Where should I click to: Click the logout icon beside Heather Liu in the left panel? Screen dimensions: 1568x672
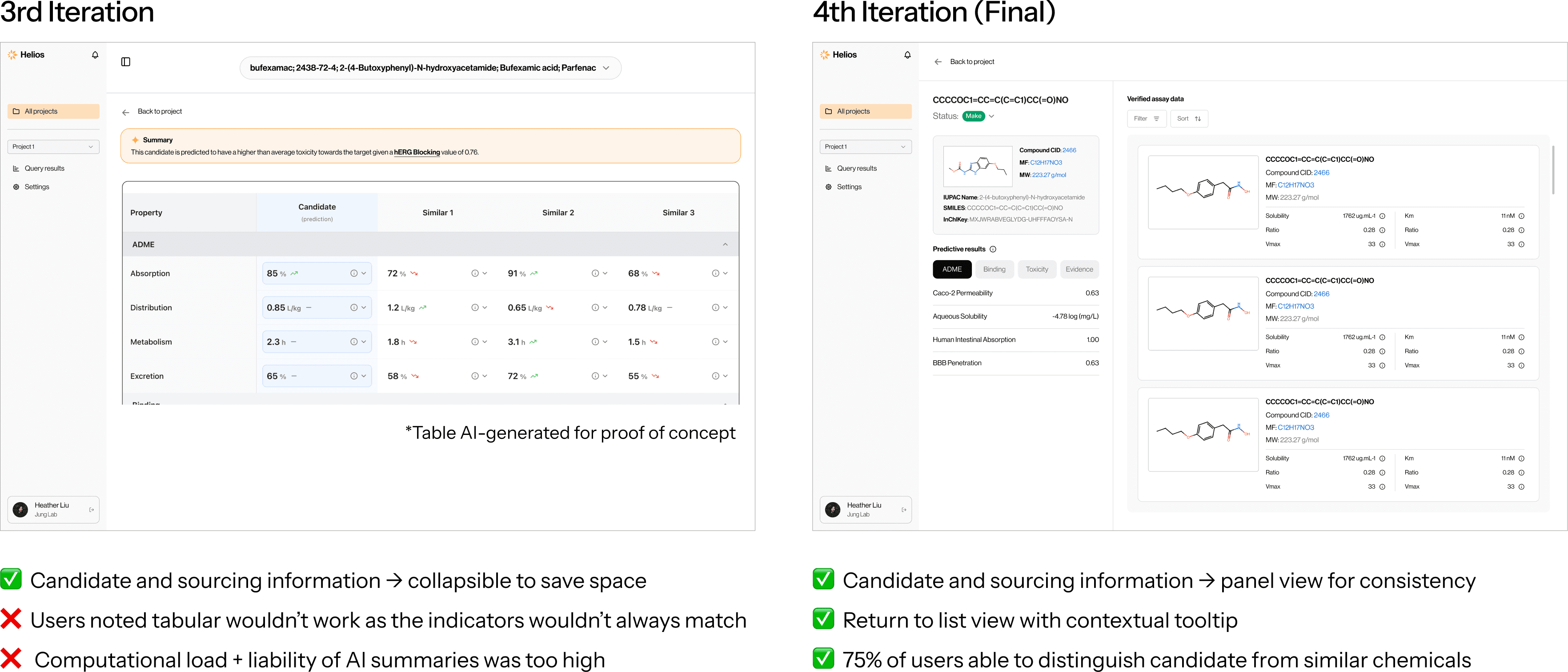coord(91,510)
